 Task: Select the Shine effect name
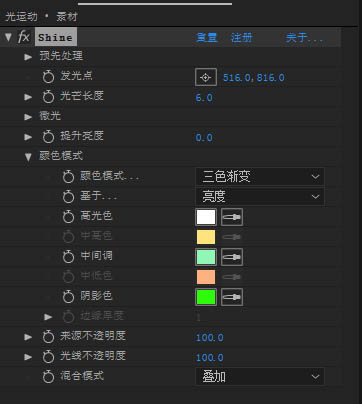coord(55,37)
